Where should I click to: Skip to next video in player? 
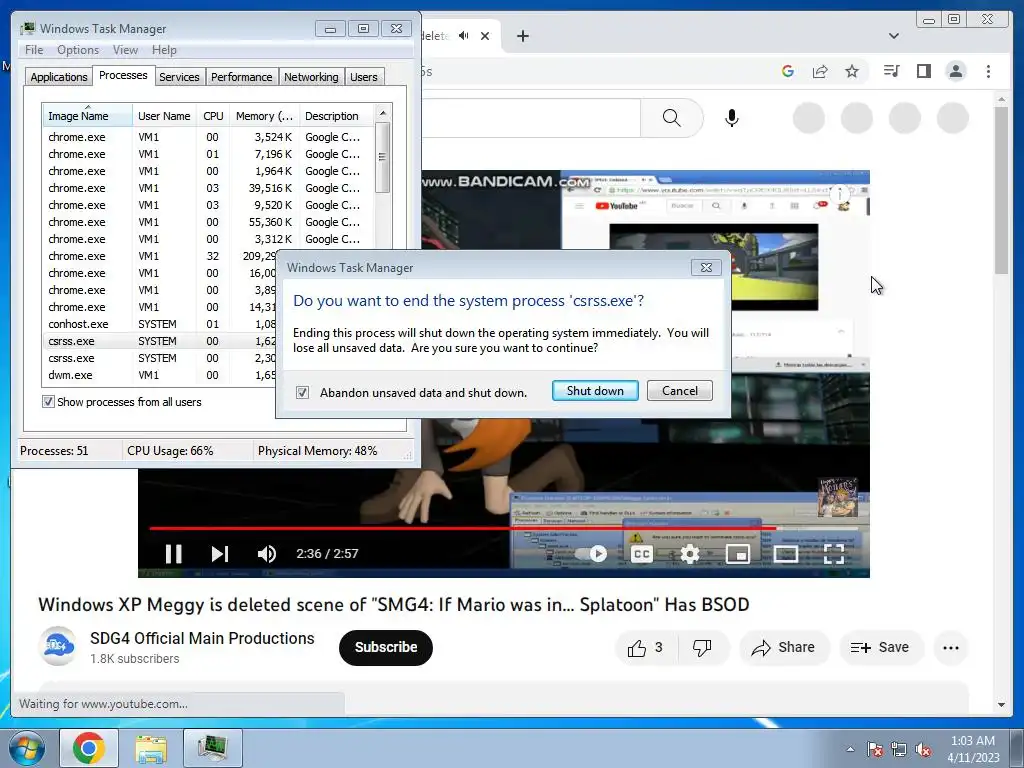220,554
